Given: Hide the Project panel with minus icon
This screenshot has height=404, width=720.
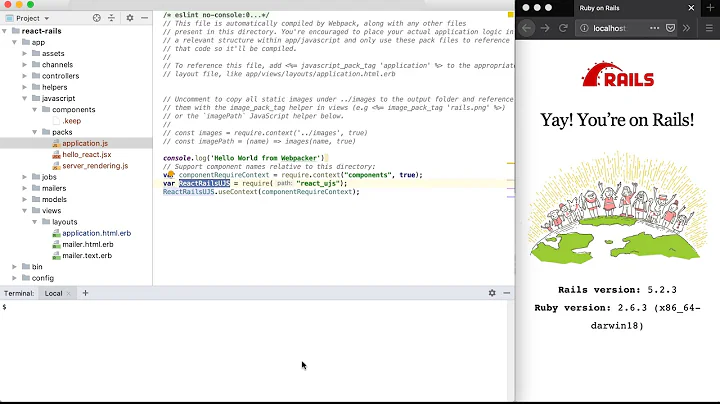Looking at the screenshot, I should tap(145, 18).
